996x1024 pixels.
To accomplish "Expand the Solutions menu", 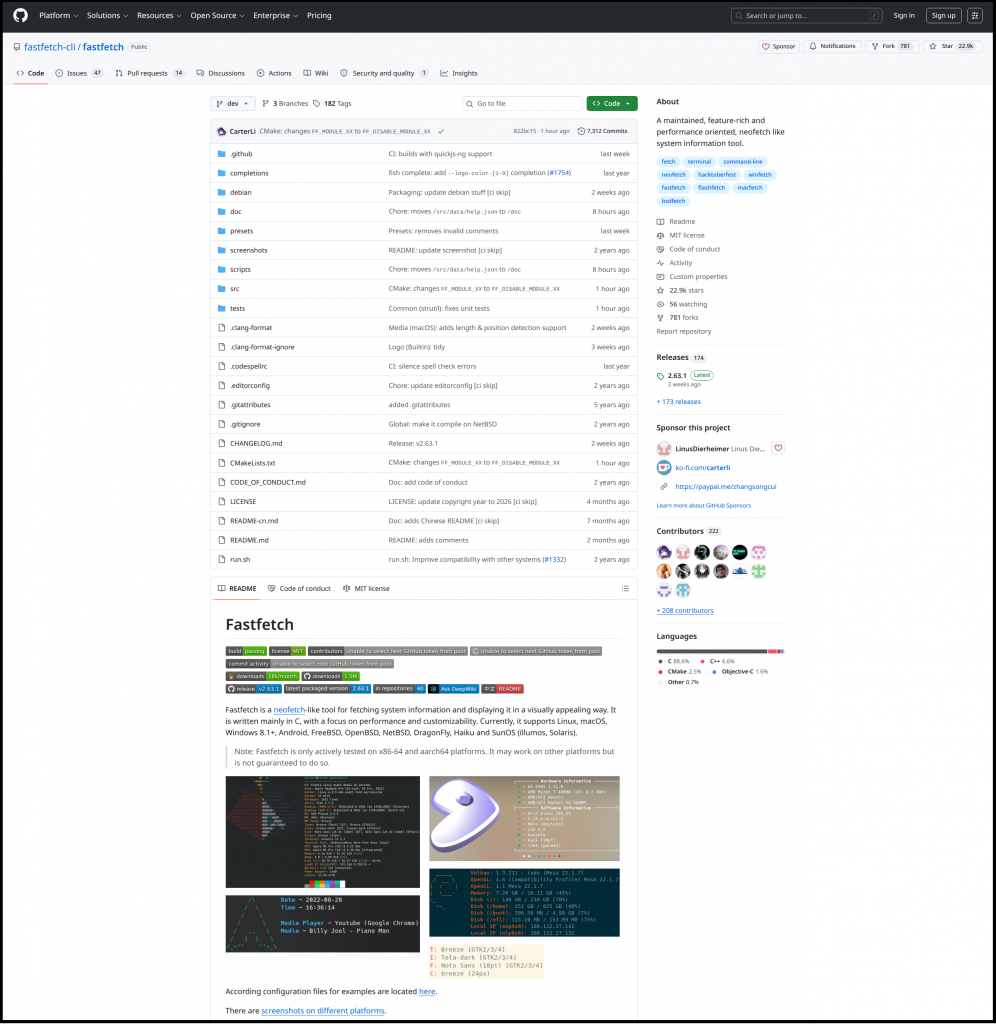I will (107, 15).
